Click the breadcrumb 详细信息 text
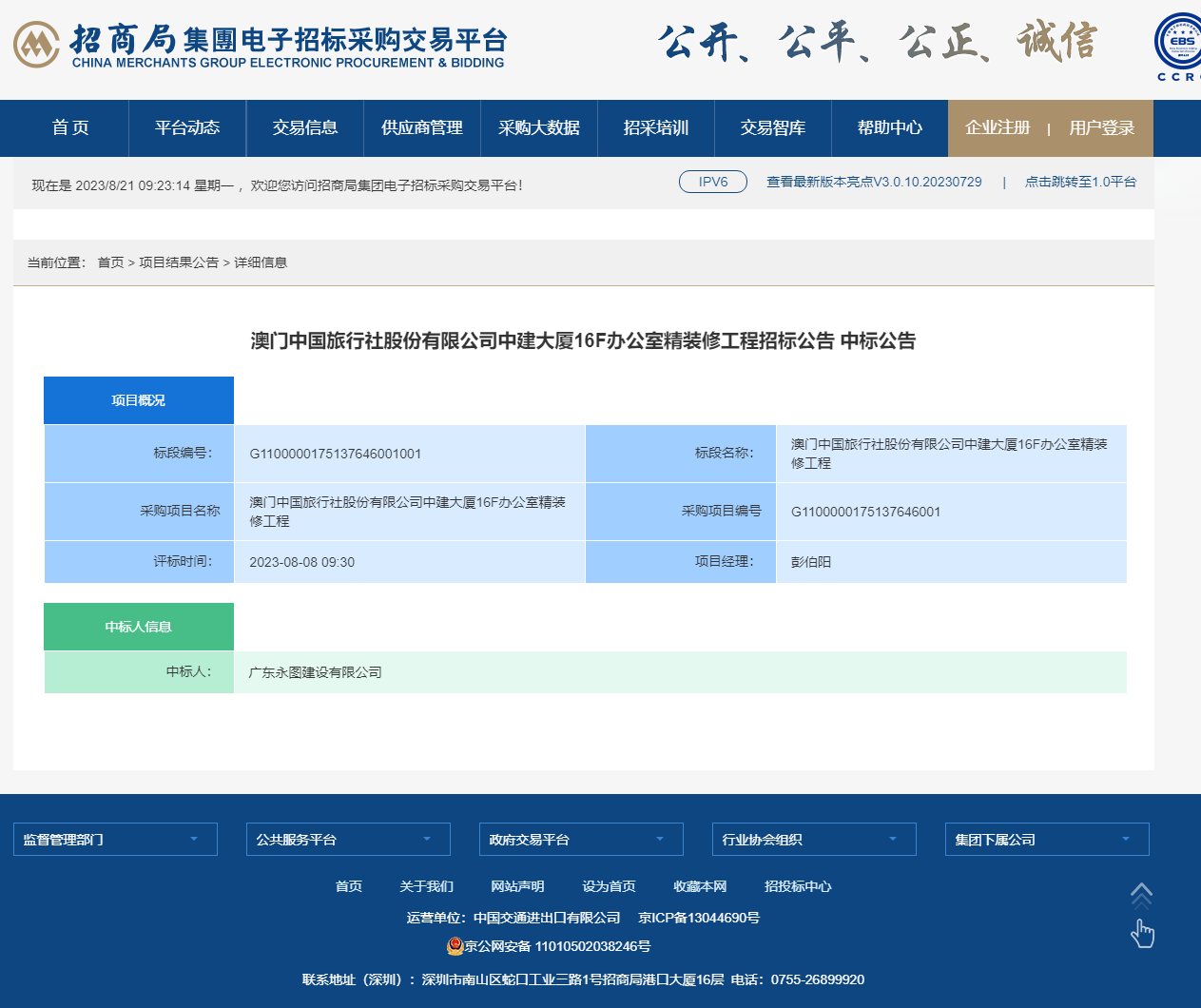This screenshot has height=1008, width=1201. [261, 262]
